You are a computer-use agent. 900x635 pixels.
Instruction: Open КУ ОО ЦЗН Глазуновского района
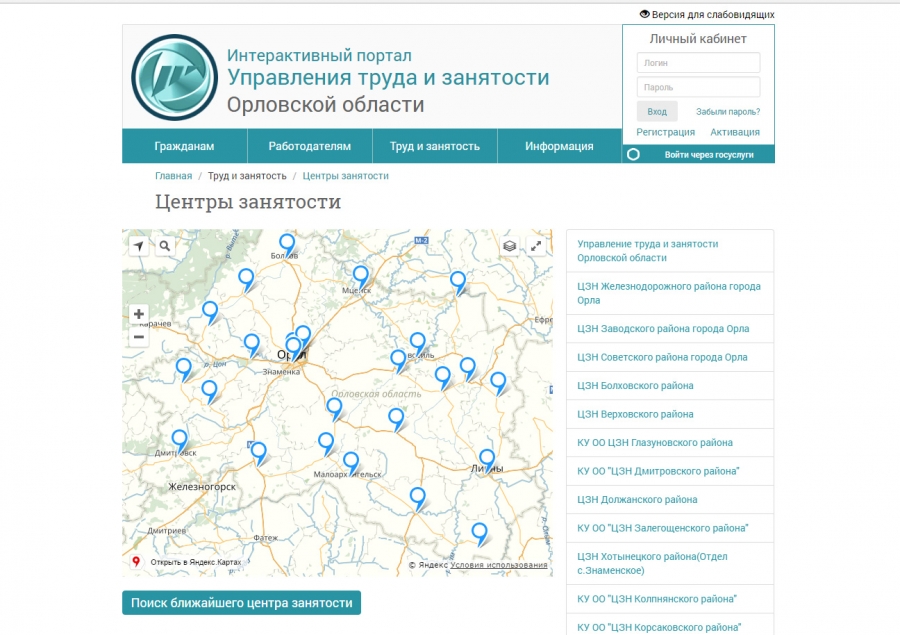tap(670, 443)
